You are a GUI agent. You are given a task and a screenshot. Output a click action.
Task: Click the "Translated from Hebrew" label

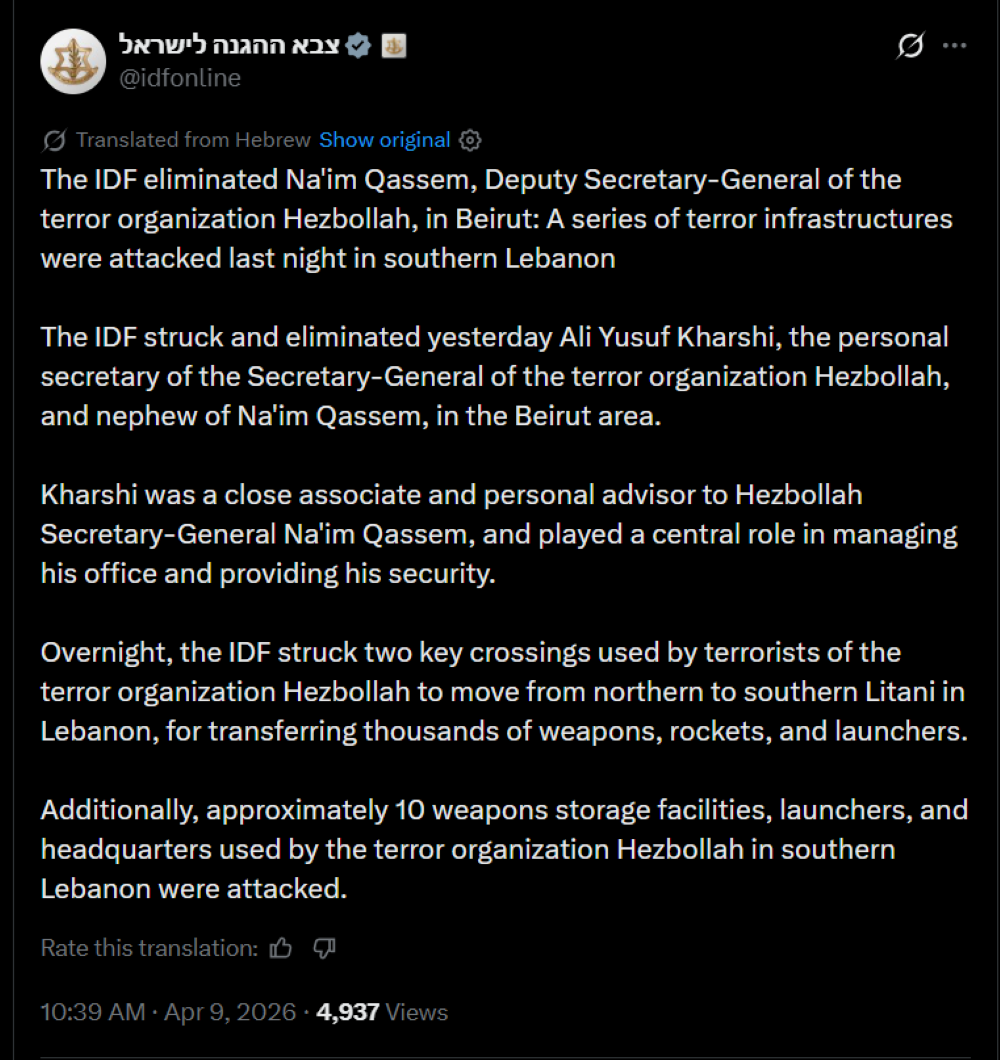[193, 140]
